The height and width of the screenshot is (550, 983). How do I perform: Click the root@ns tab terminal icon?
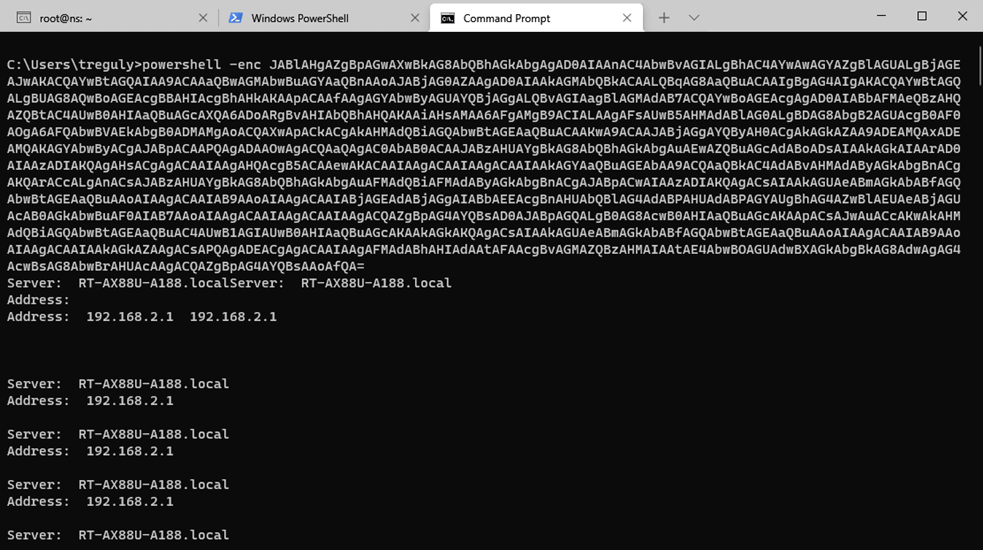pyautogui.click(x=22, y=18)
